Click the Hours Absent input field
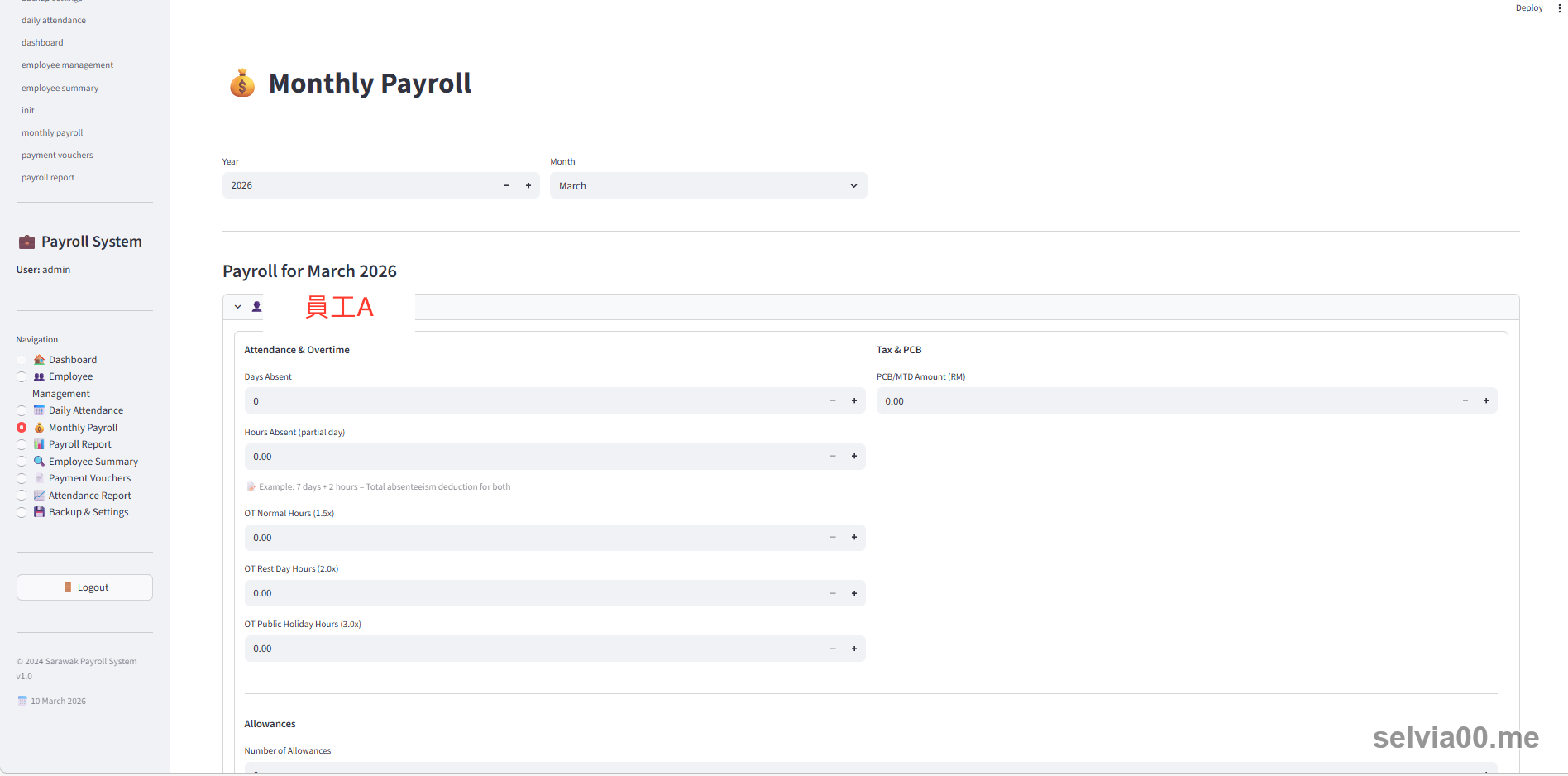Image resolution: width=1568 pixels, height=776 pixels. point(533,457)
